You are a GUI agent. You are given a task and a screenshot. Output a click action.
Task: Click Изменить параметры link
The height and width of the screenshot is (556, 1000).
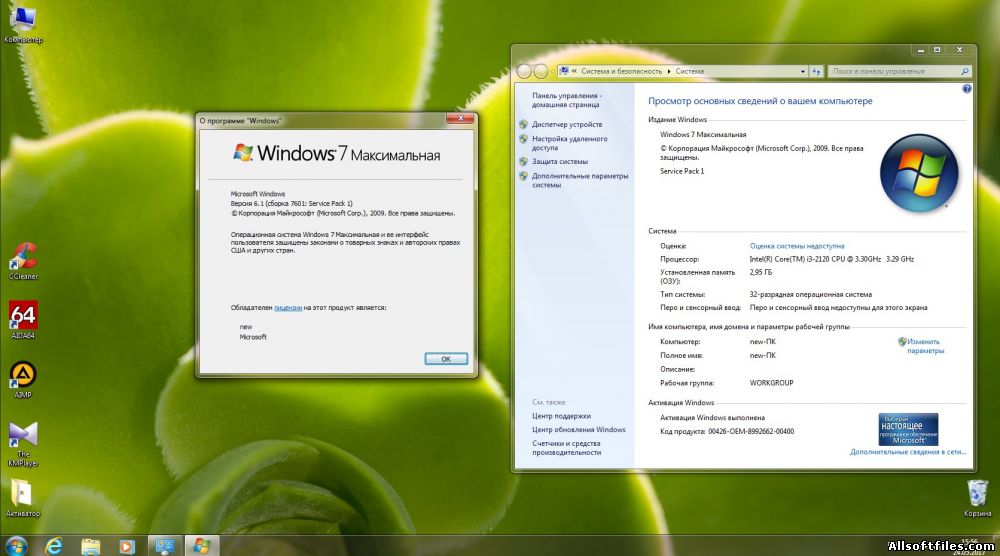(x=925, y=346)
